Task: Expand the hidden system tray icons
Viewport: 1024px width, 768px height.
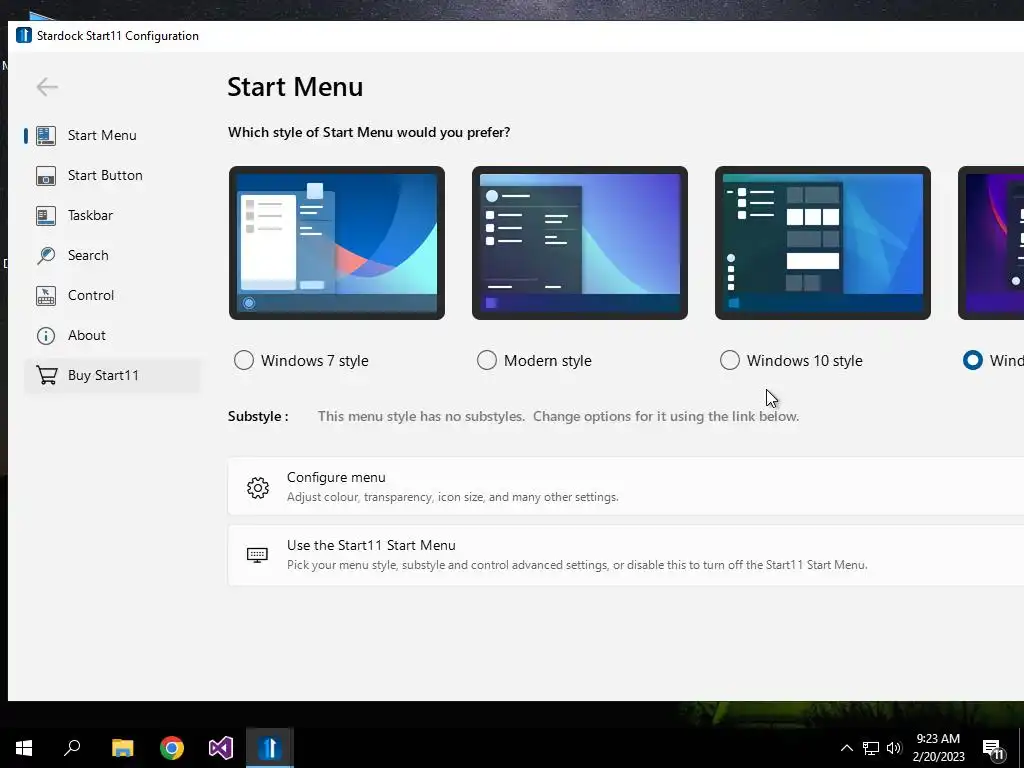Action: click(x=846, y=748)
